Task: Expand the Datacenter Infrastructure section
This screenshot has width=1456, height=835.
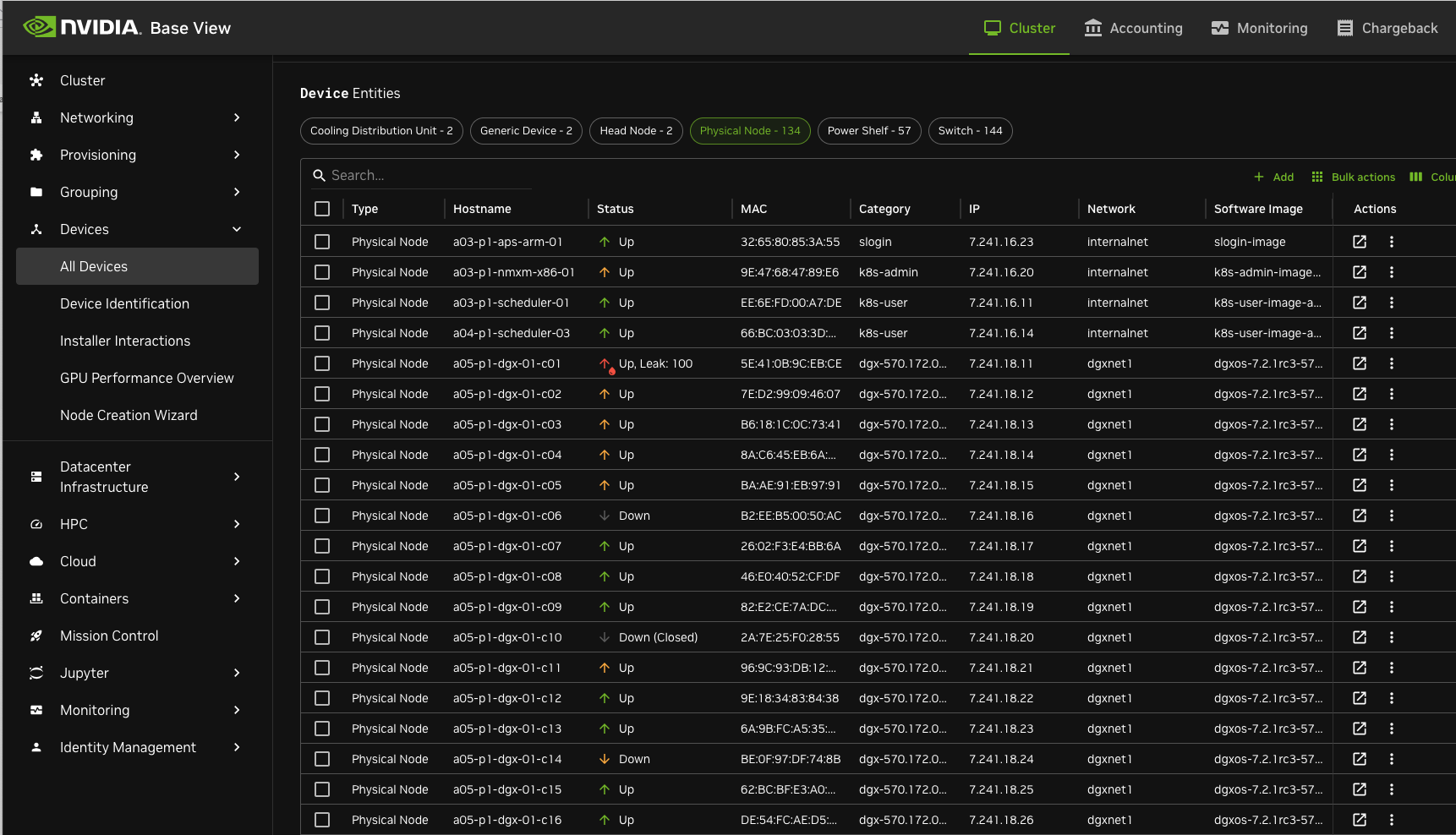Action: 237,477
